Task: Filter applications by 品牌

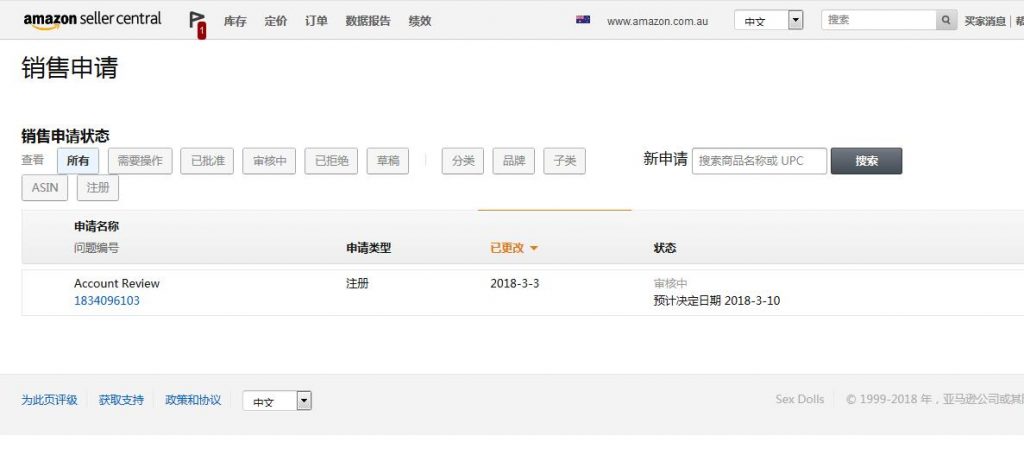Action: click(x=514, y=161)
